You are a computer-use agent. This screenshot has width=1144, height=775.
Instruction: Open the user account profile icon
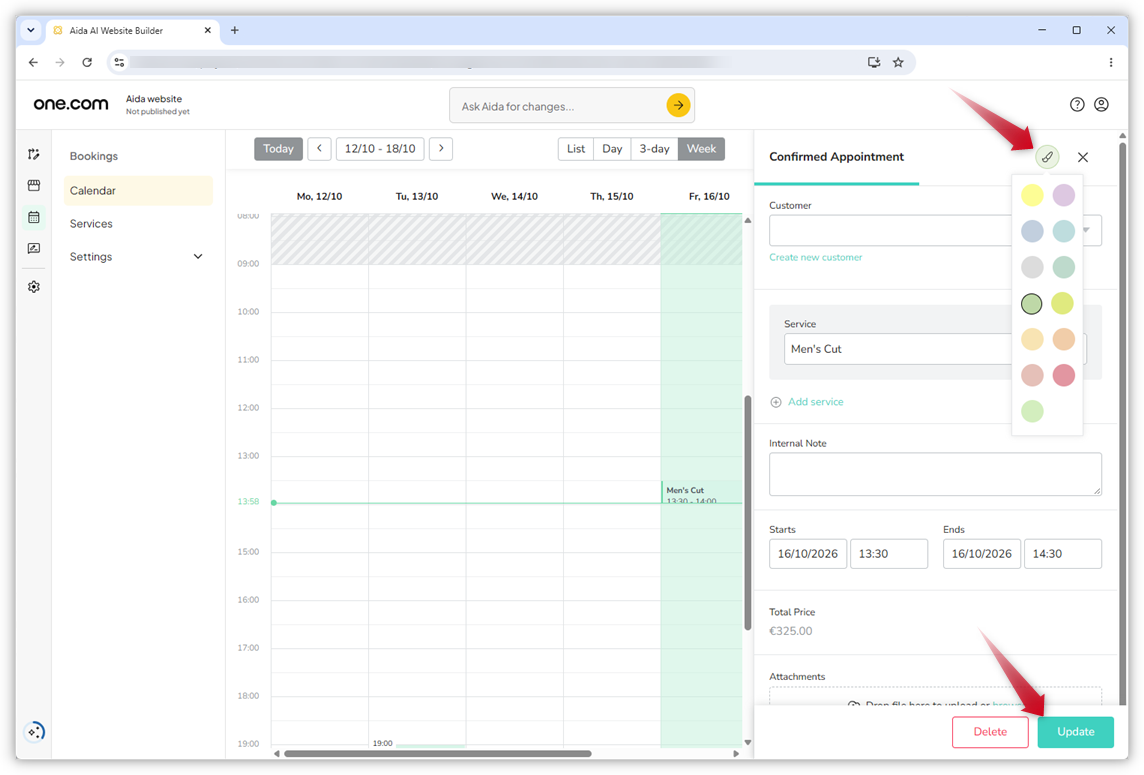click(x=1101, y=104)
